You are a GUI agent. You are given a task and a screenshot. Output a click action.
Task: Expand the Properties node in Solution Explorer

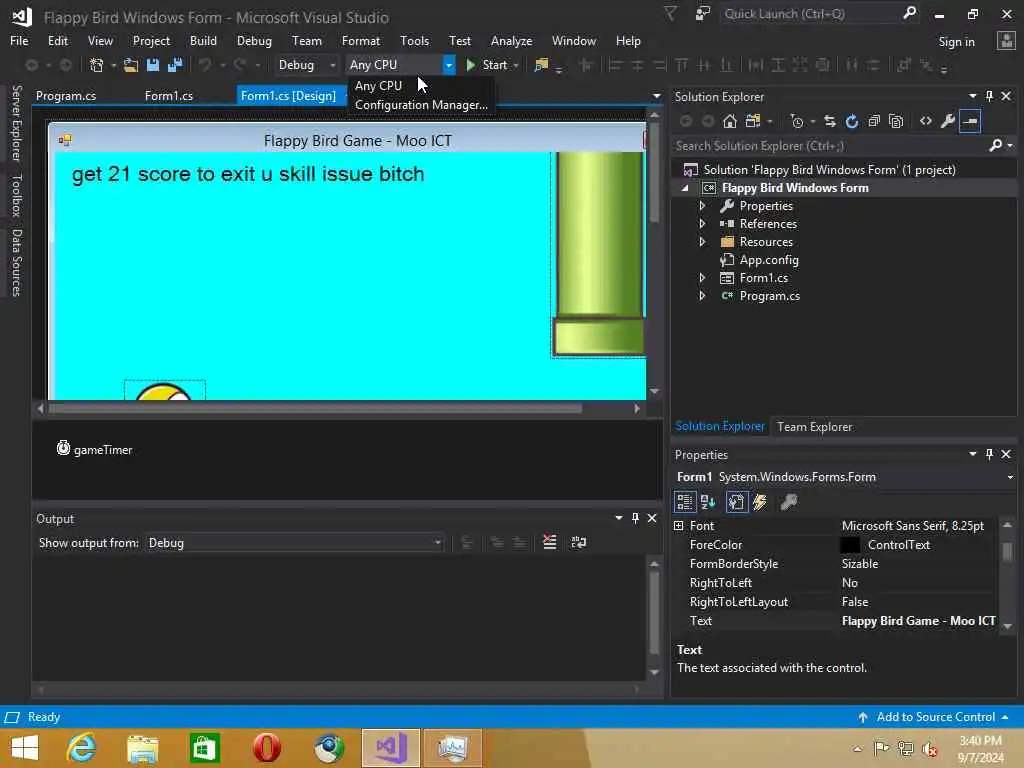[x=702, y=206]
